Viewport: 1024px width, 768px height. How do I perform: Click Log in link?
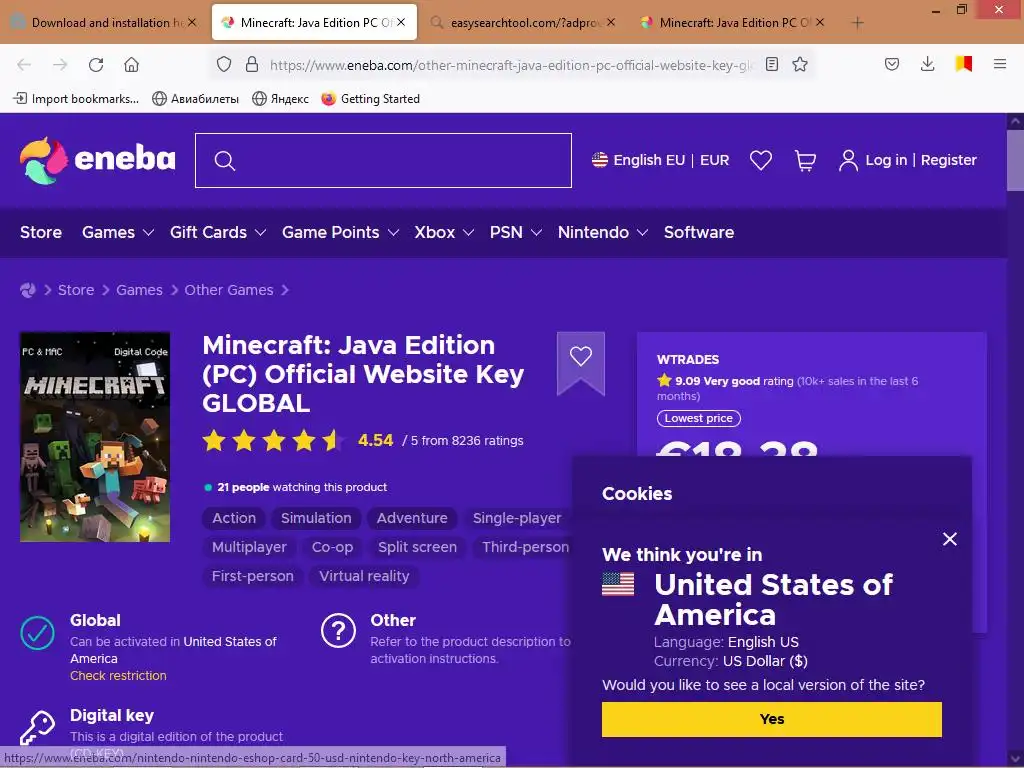pos(886,160)
